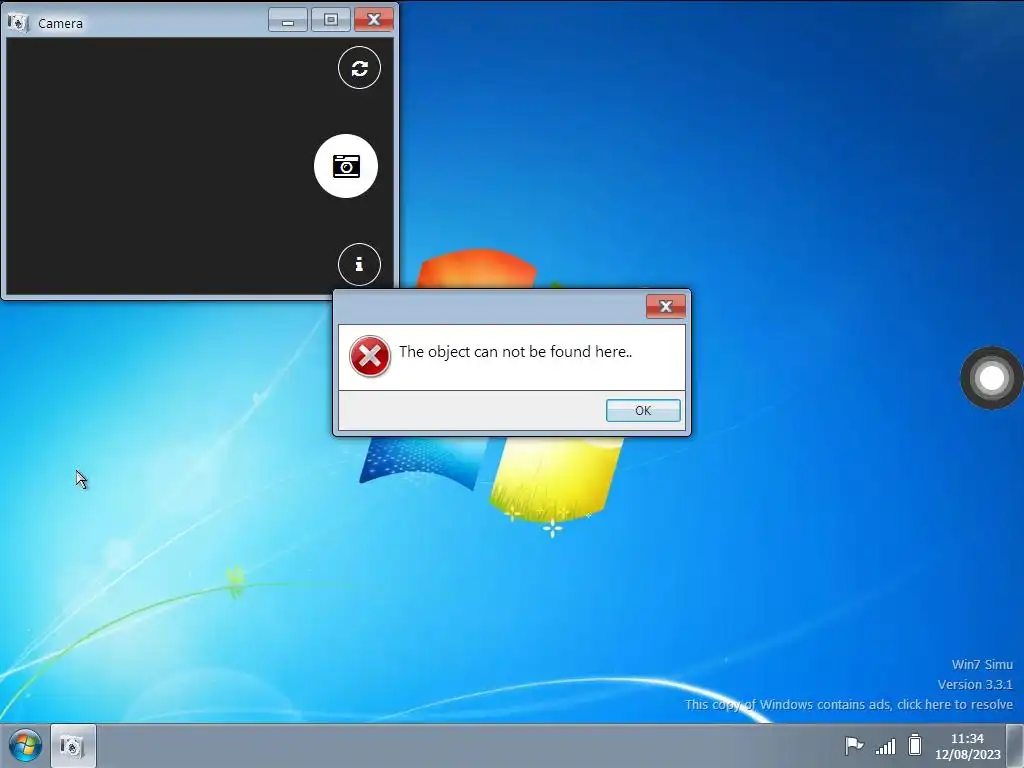Viewport: 1024px width, 768px height.
Task: Click the Camera window title text
Action: [x=60, y=24]
